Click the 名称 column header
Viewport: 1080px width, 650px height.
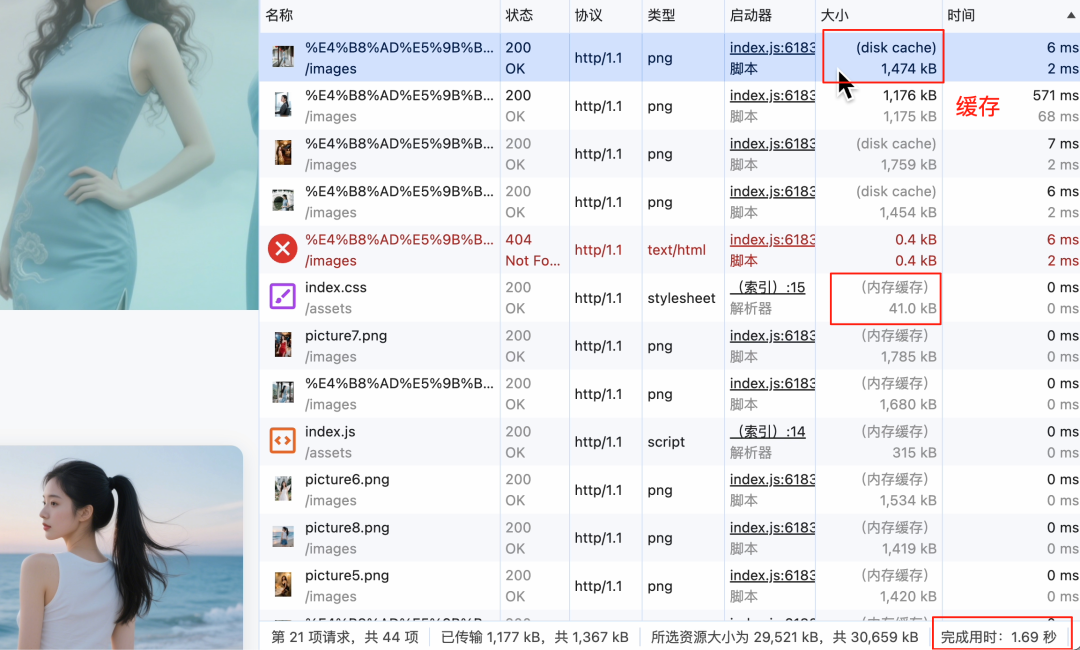pyautogui.click(x=278, y=14)
